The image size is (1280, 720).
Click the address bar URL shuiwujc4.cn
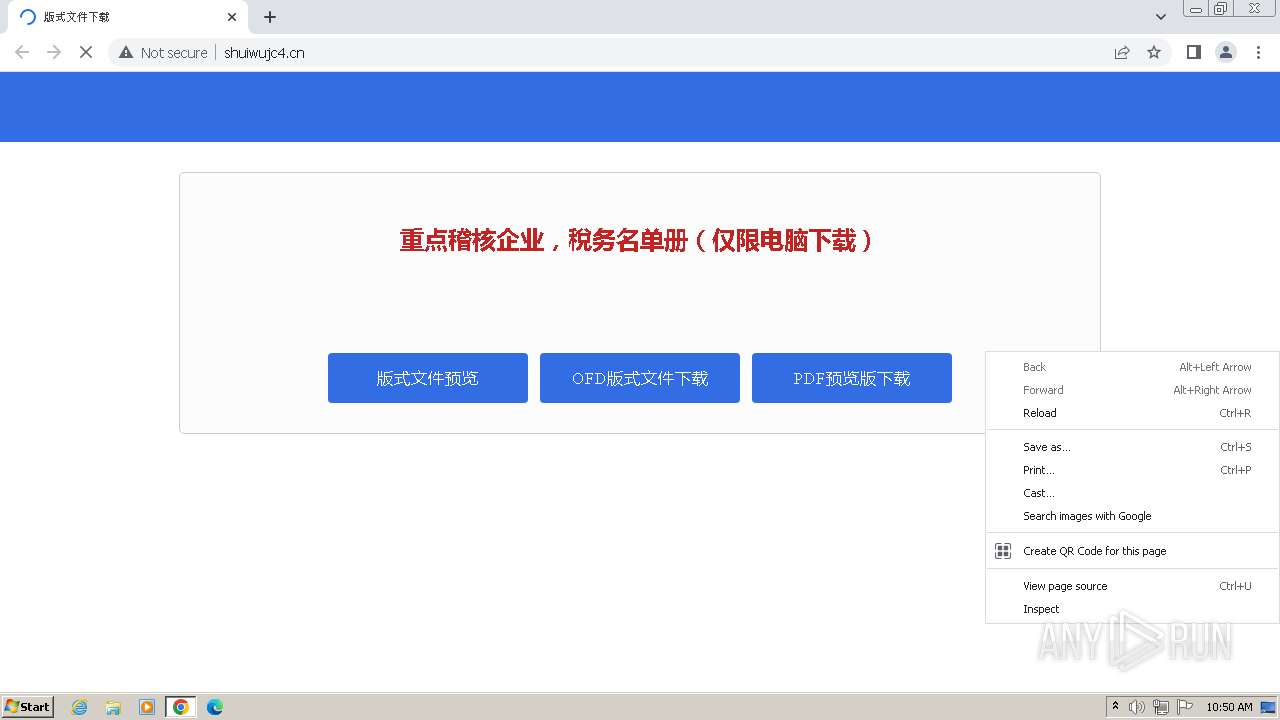click(x=264, y=52)
